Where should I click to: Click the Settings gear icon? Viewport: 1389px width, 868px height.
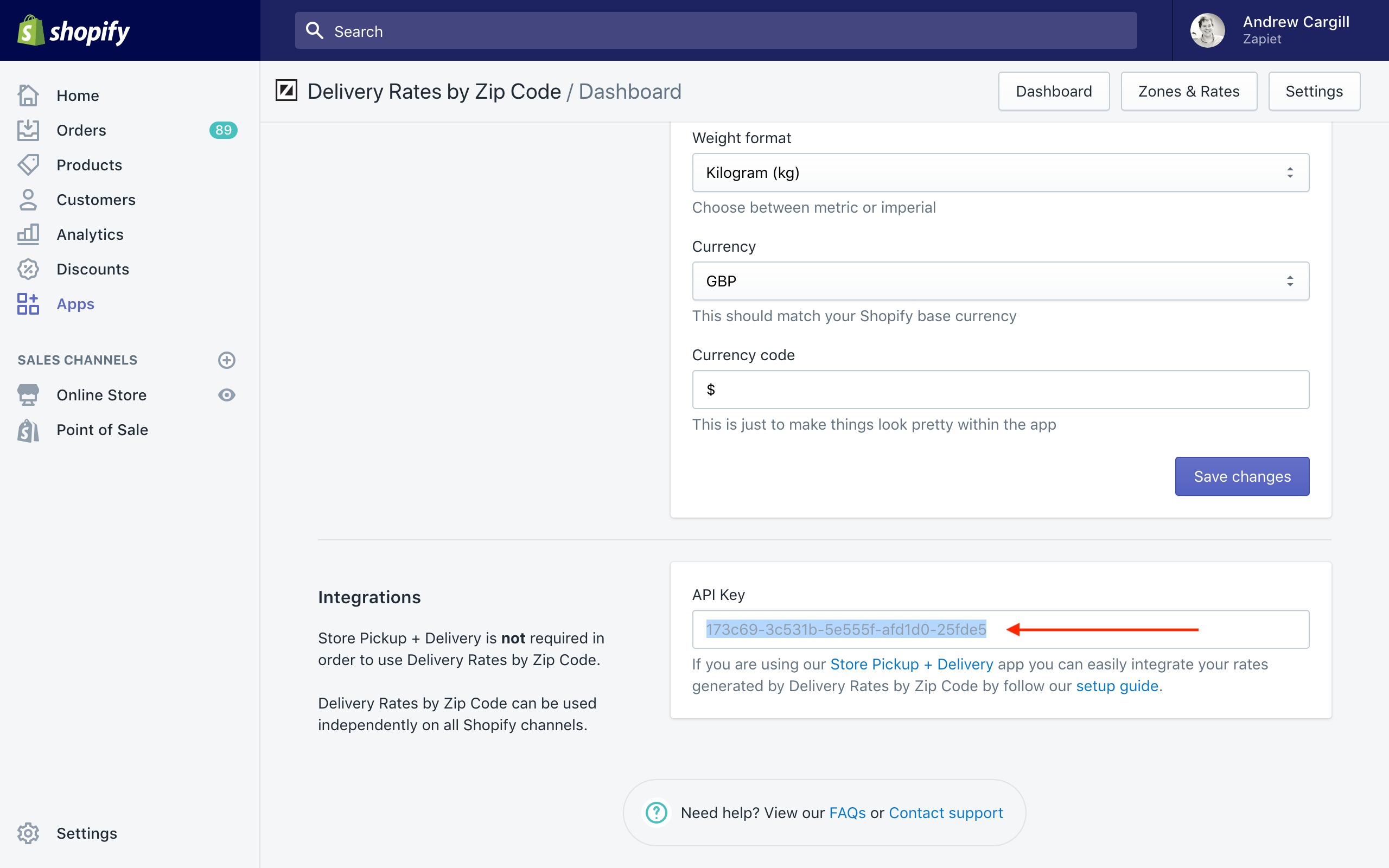[x=28, y=833]
